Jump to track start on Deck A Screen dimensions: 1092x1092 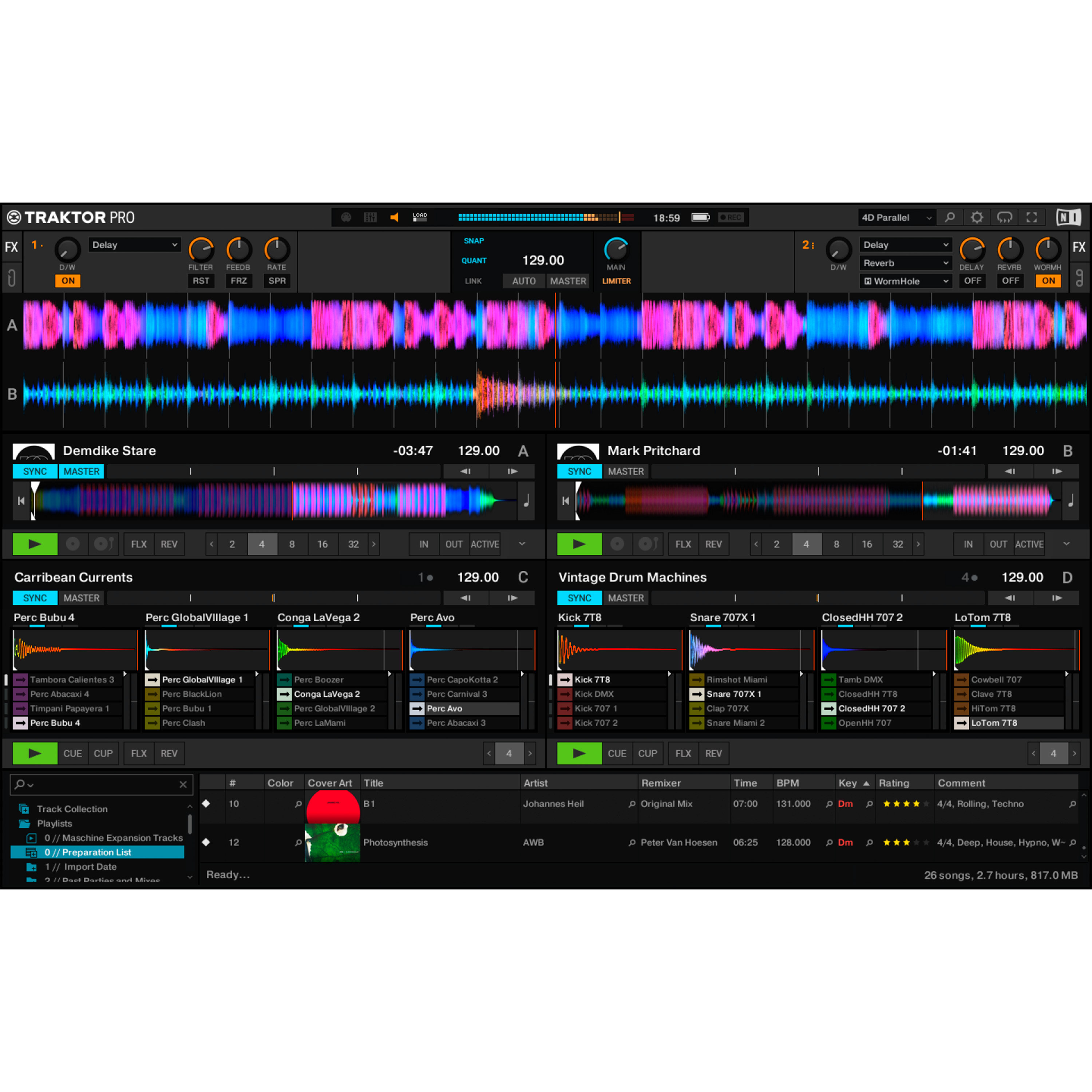pos(21,501)
